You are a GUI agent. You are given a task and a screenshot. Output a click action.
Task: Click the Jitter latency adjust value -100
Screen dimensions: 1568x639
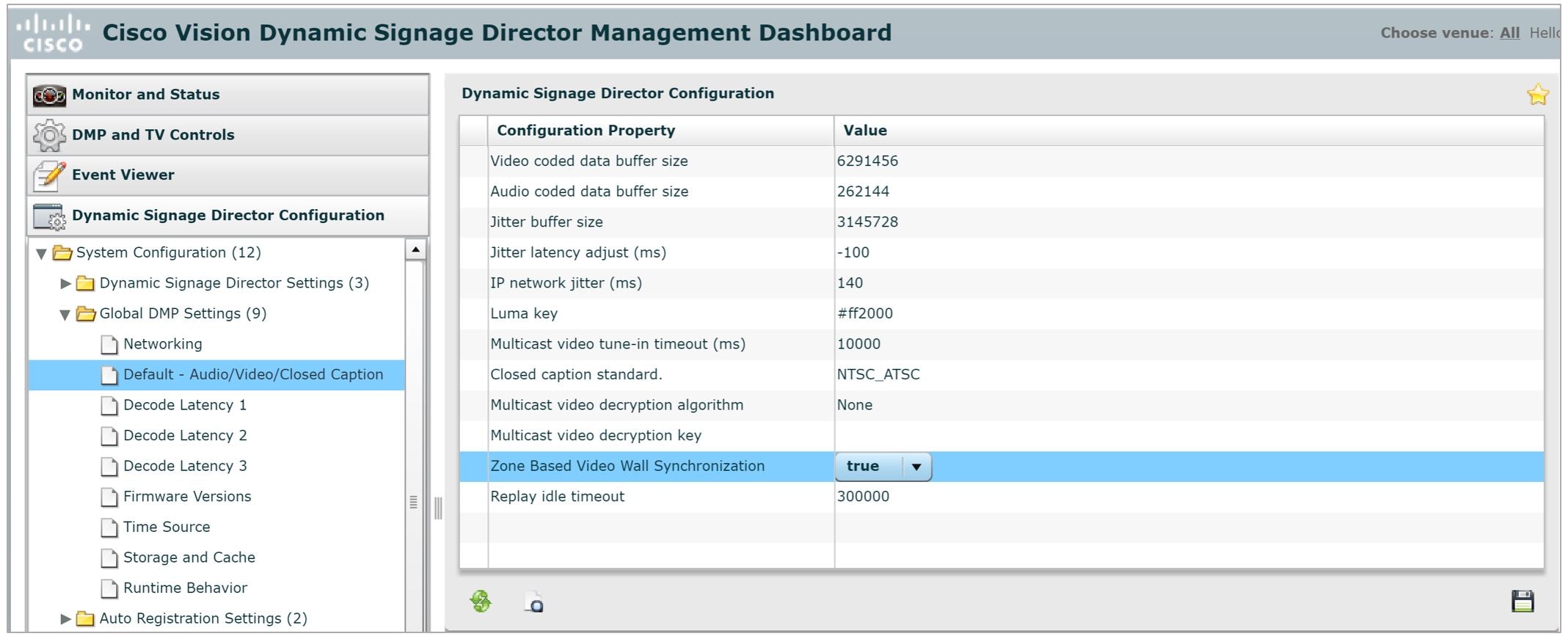pos(853,252)
